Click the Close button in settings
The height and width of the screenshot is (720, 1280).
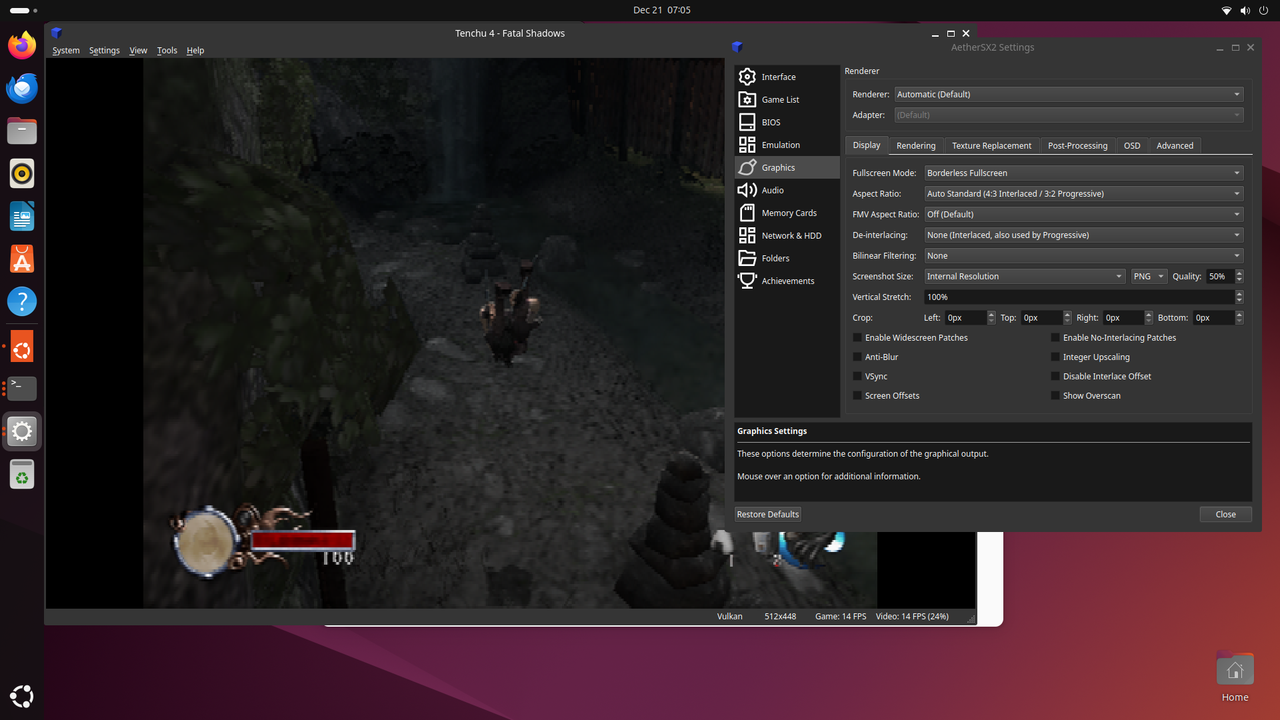tap(1226, 514)
